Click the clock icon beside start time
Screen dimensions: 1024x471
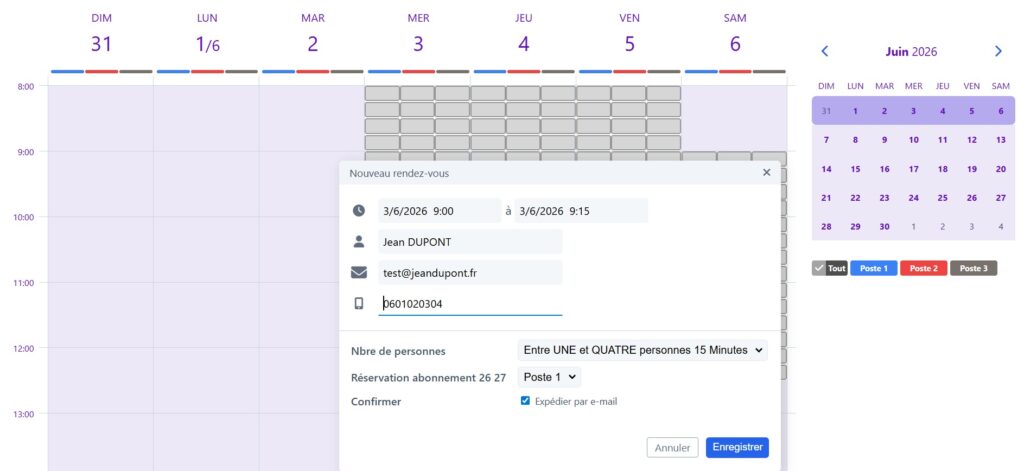click(x=359, y=210)
